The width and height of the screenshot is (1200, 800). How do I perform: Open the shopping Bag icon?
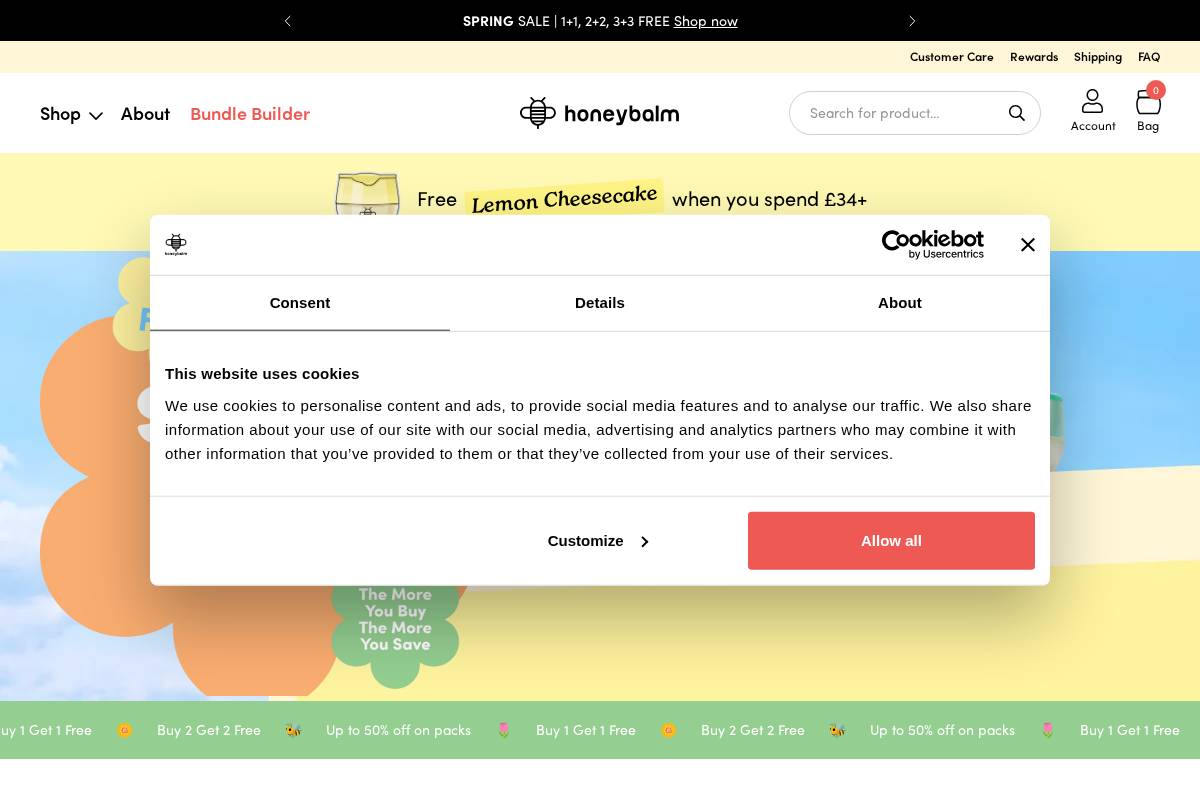pyautogui.click(x=1148, y=102)
